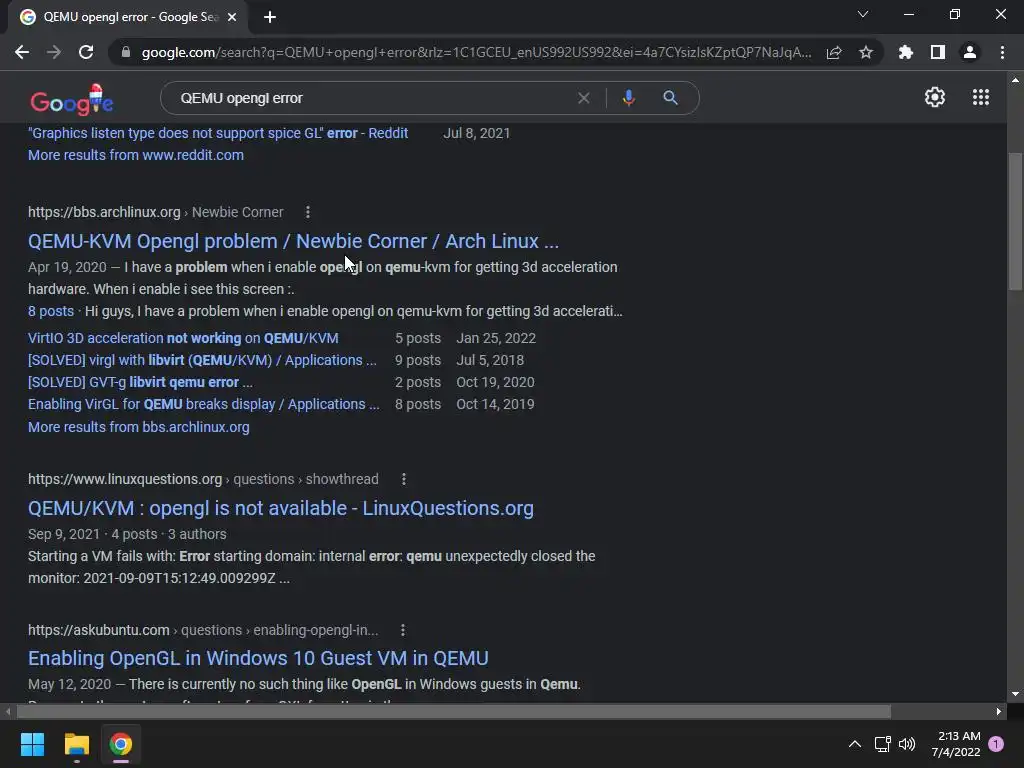The width and height of the screenshot is (1024, 768).
Task: Open the Windows Start menu
Action: pos(32,744)
